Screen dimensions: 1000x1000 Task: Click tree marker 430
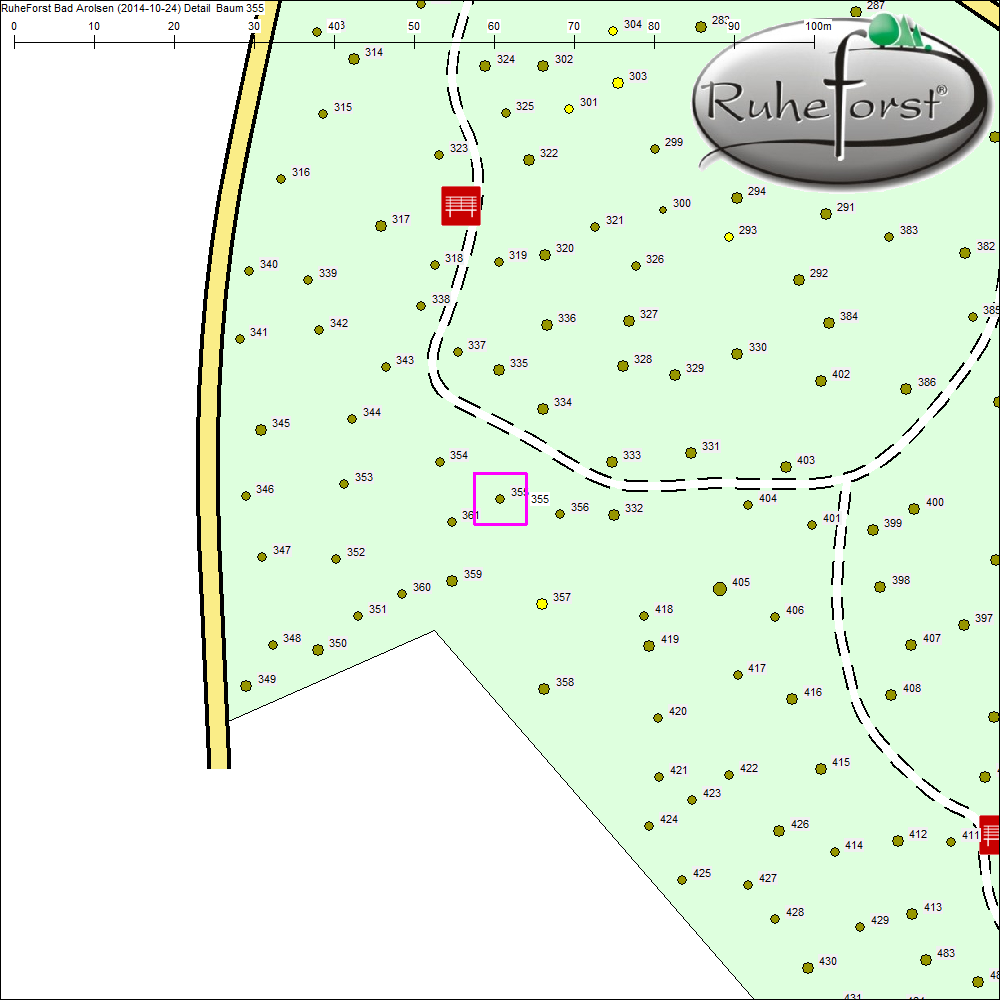(x=808, y=968)
